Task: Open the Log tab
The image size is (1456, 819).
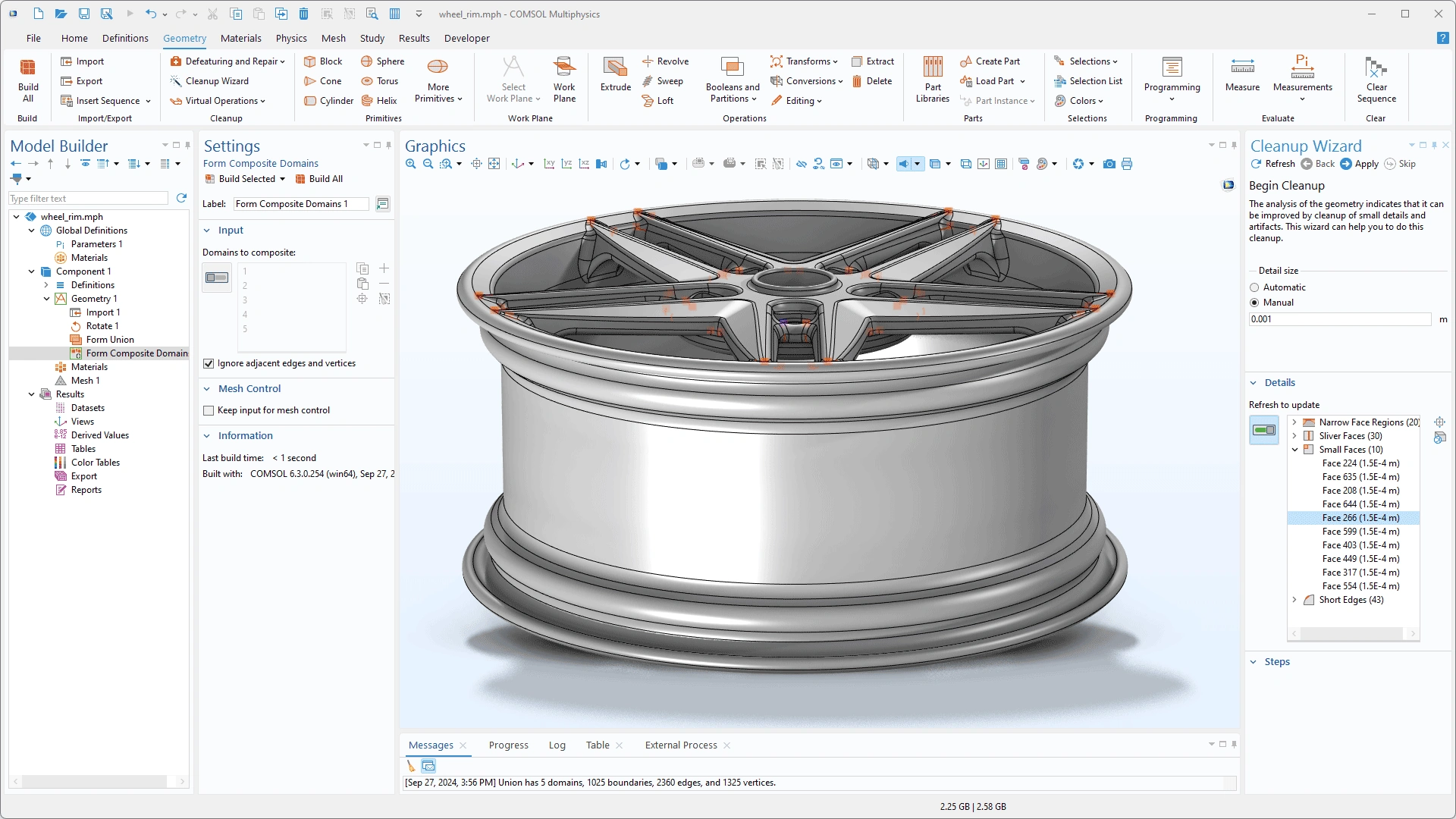Action: click(557, 745)
